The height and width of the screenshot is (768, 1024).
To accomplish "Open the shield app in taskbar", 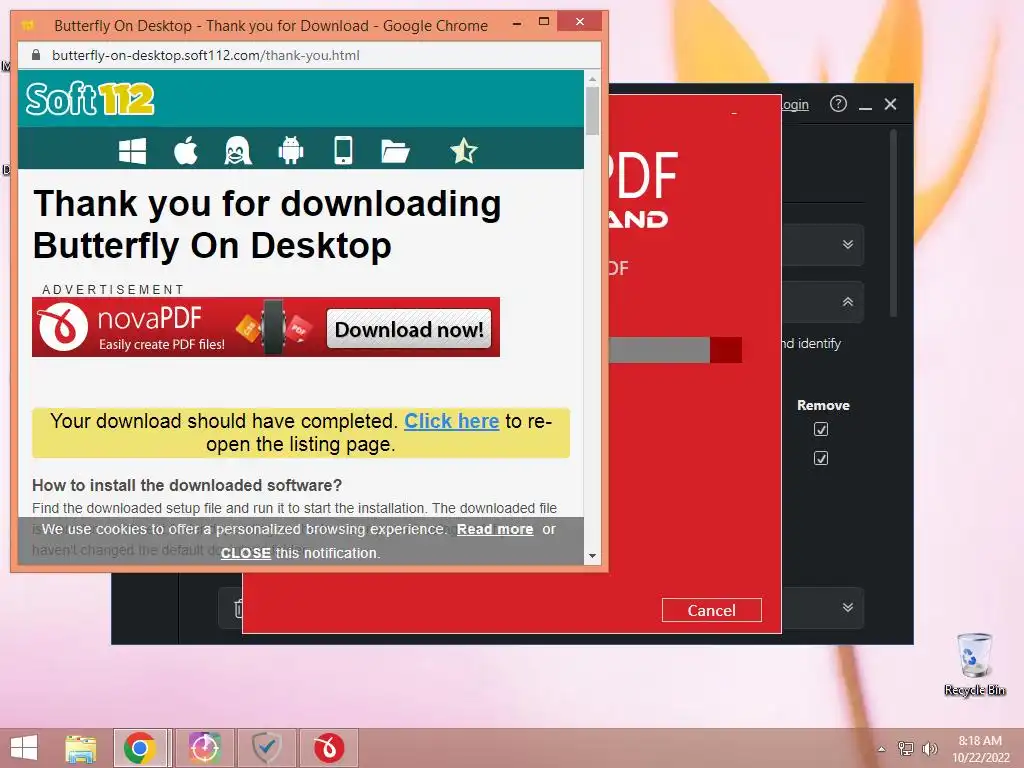I will point(267,748).
